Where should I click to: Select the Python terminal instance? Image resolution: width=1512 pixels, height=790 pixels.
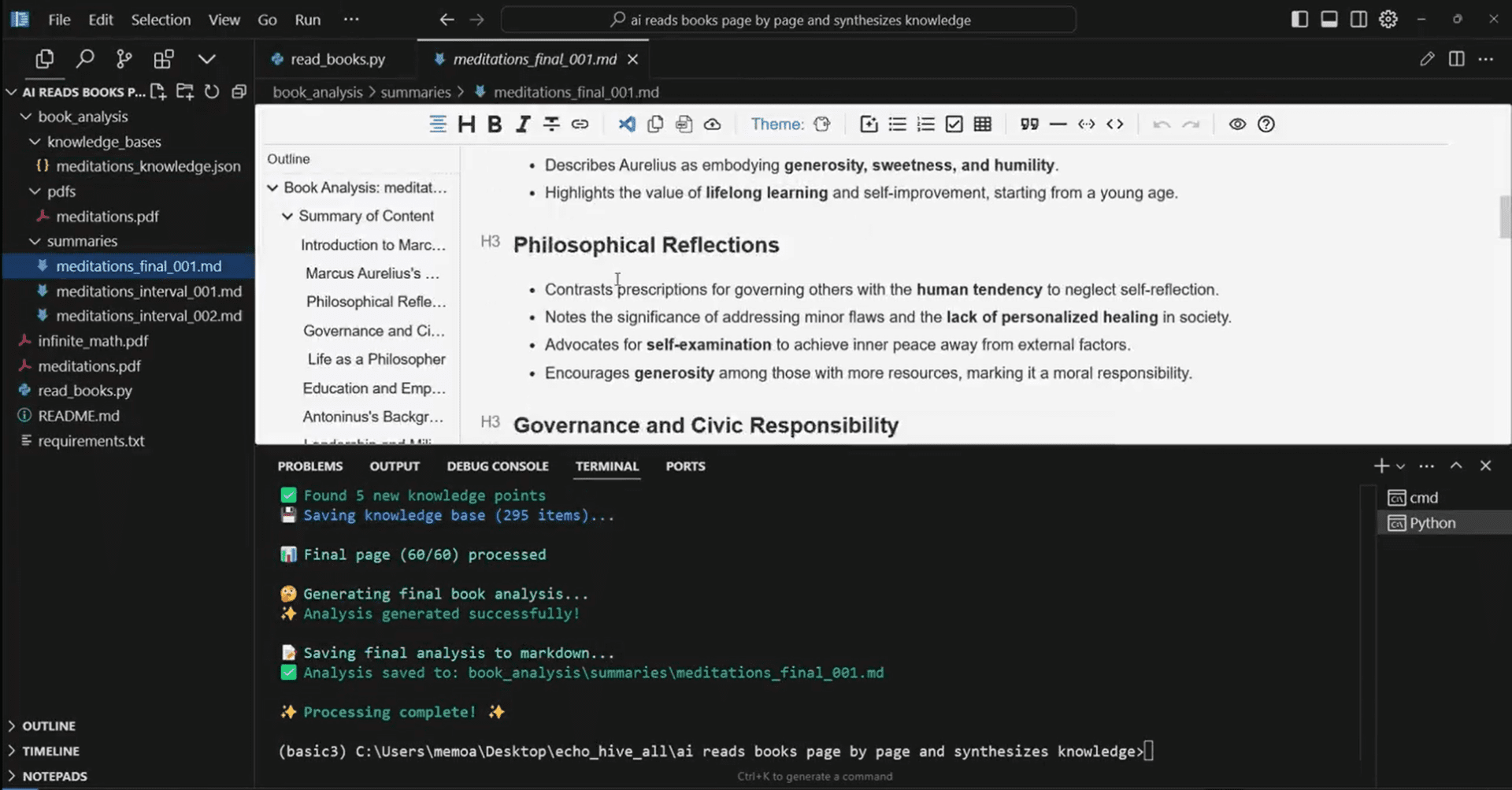1443,523
